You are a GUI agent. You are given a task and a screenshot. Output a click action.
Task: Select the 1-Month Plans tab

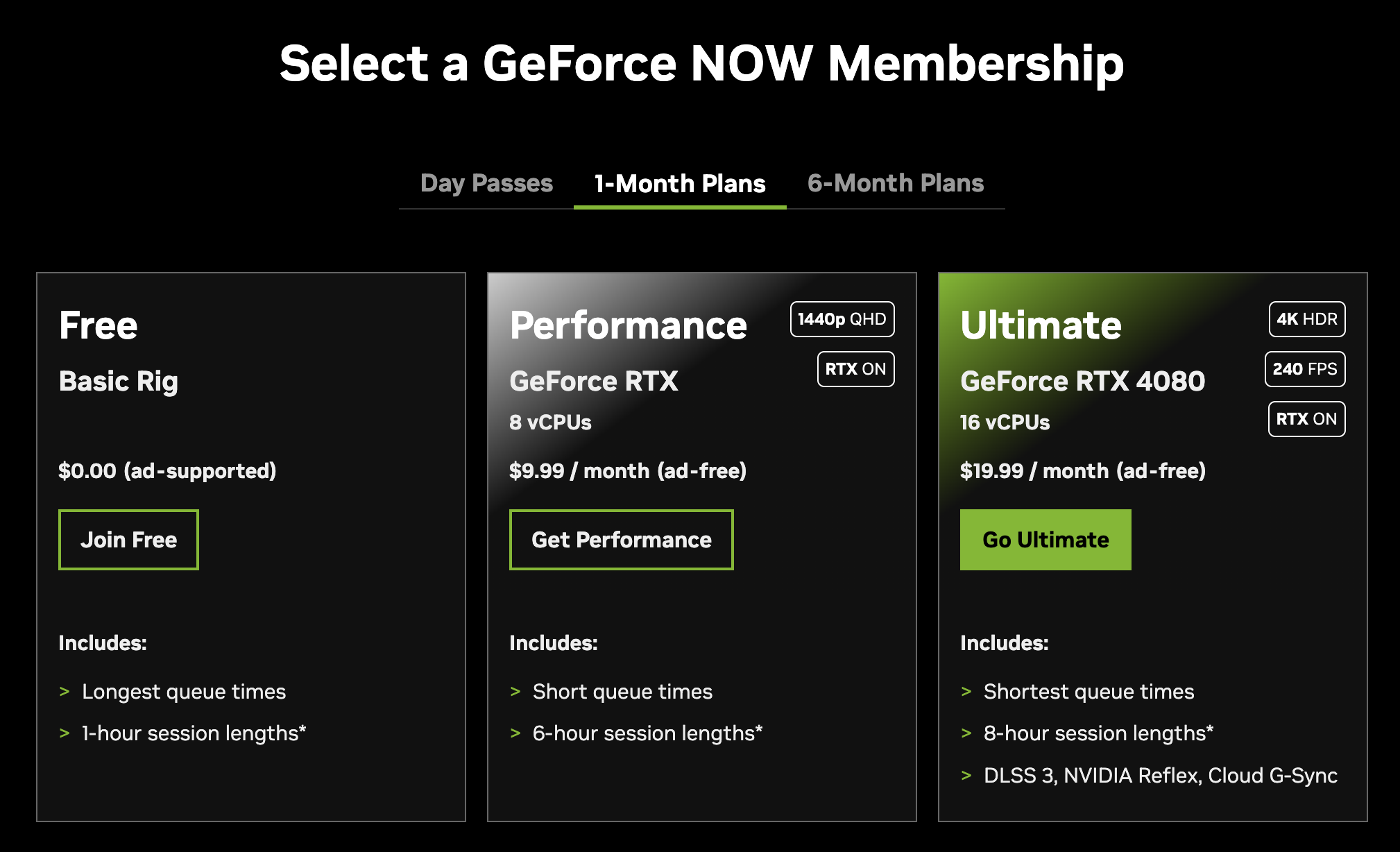(680, 183)
